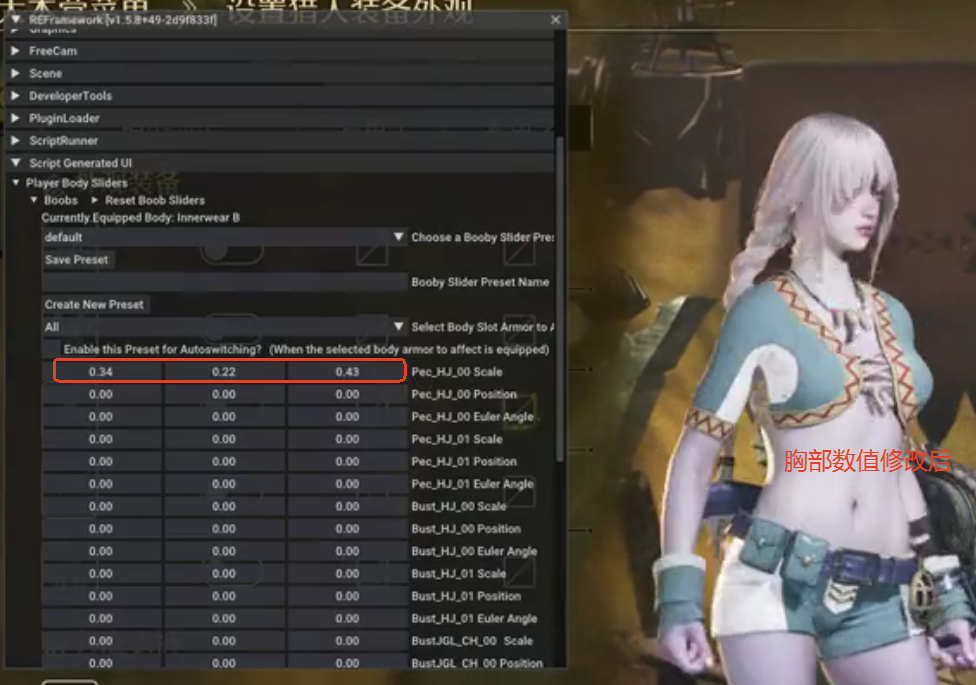976x685 pixels.
Task: Click last value field of BustJGL_CH_00 Scale
Action: (347, 641)
